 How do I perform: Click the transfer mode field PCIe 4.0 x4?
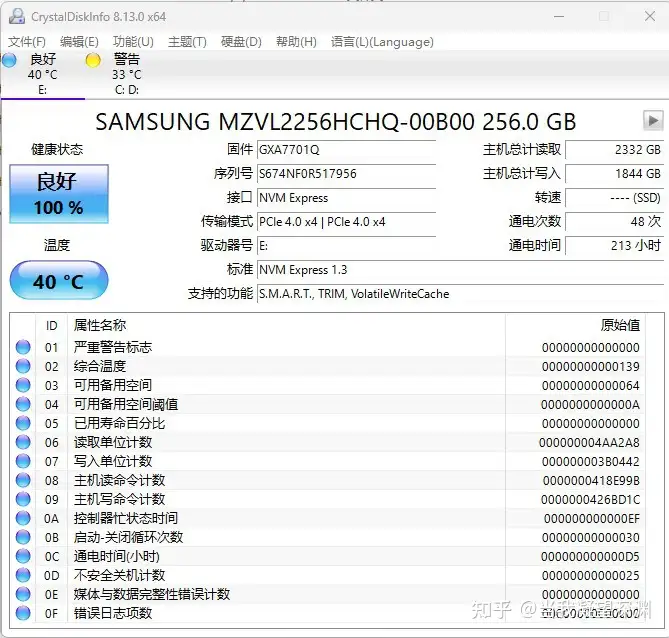pyautogui.click(x=346, y=222)
